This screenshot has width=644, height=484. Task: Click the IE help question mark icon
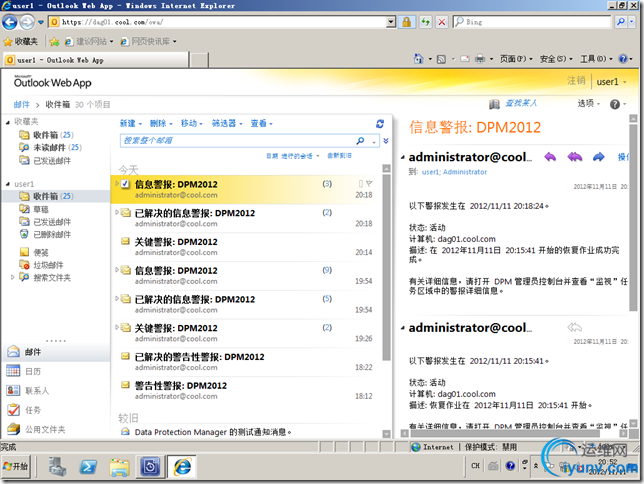click(x=623, y=59)
